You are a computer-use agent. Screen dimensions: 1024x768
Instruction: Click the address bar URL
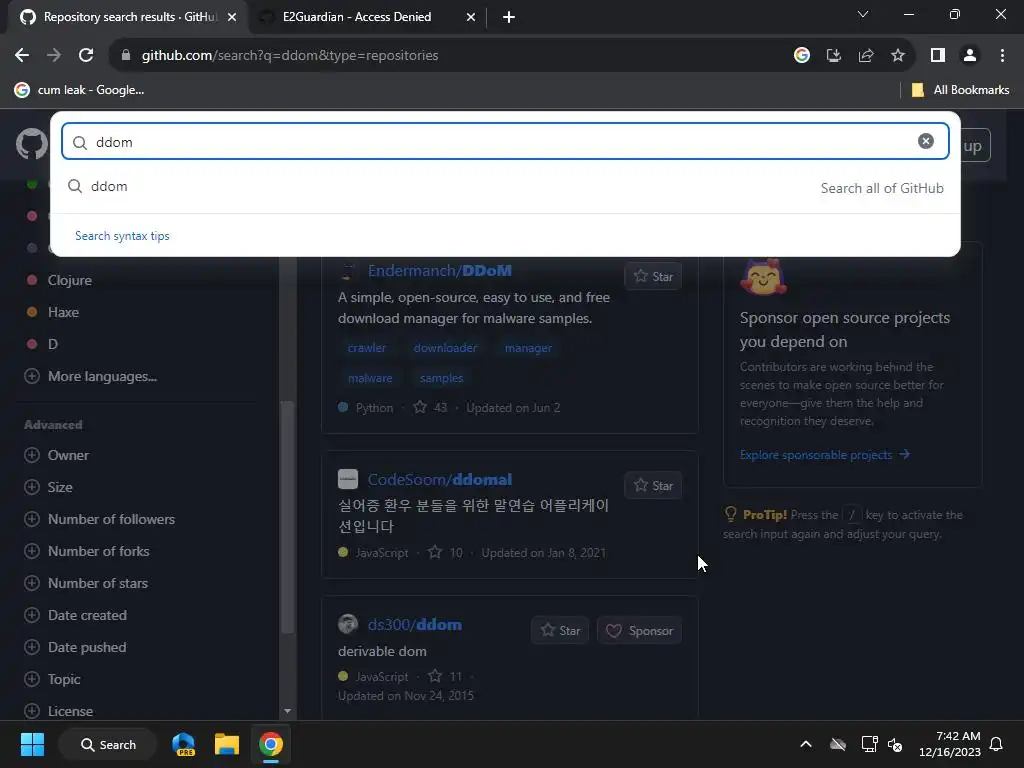290,56
